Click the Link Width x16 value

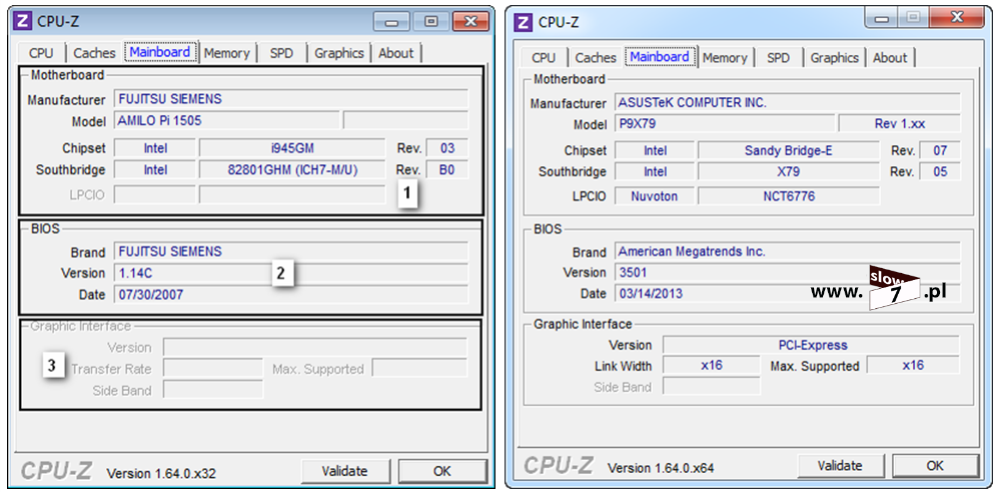(x=712, y=365)
